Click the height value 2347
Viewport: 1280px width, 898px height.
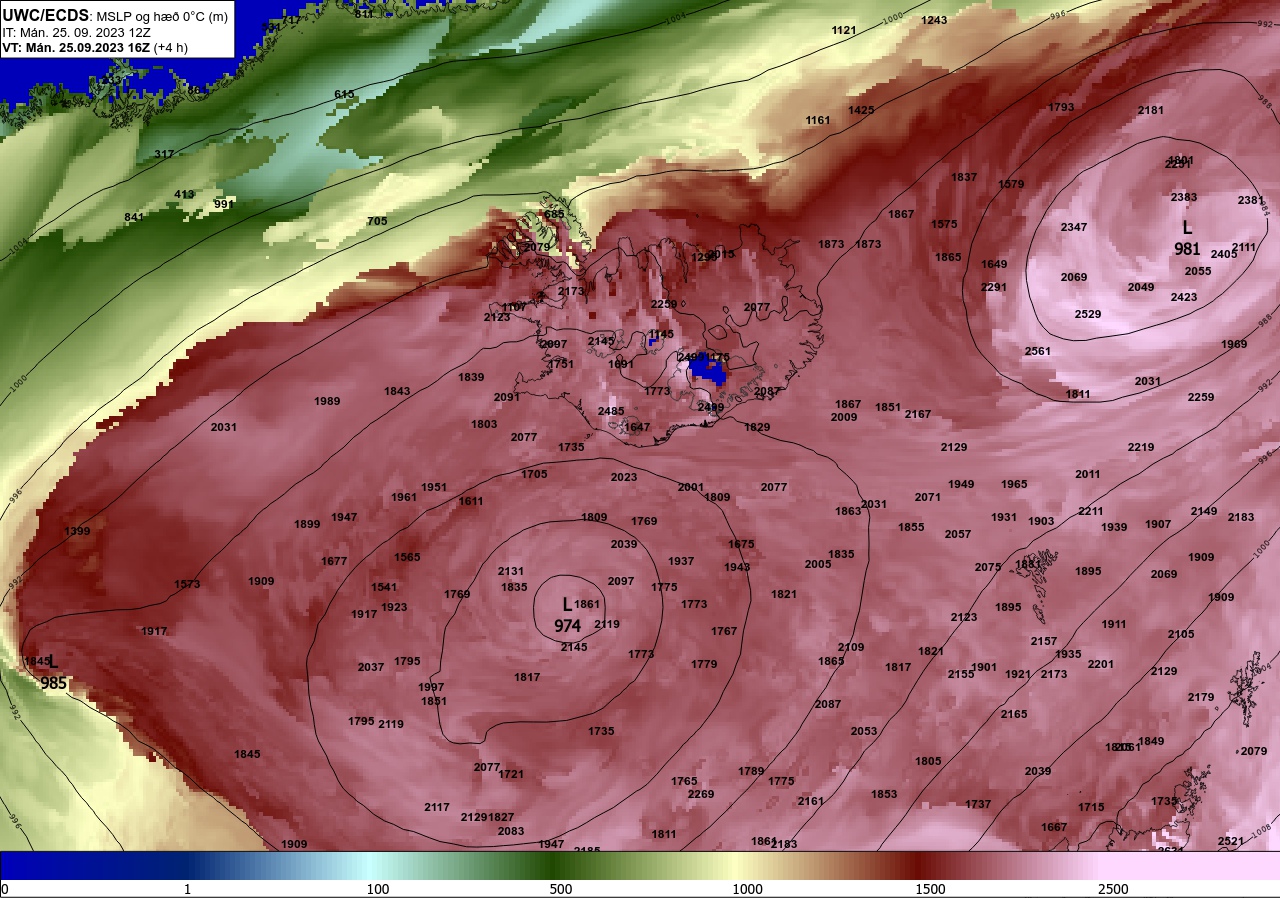tap(1074, 227)
